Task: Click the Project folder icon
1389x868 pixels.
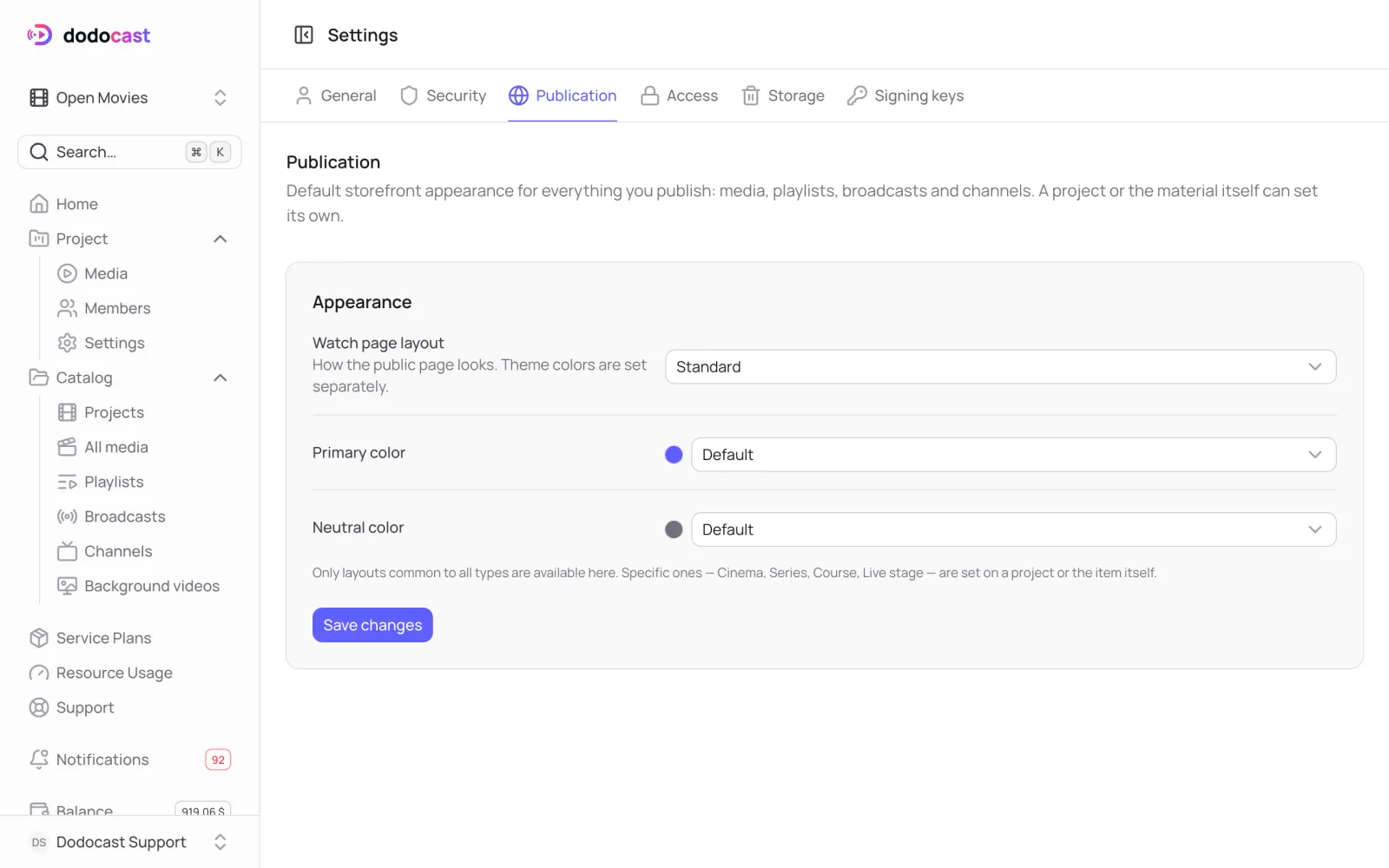Action: [39, 239]
